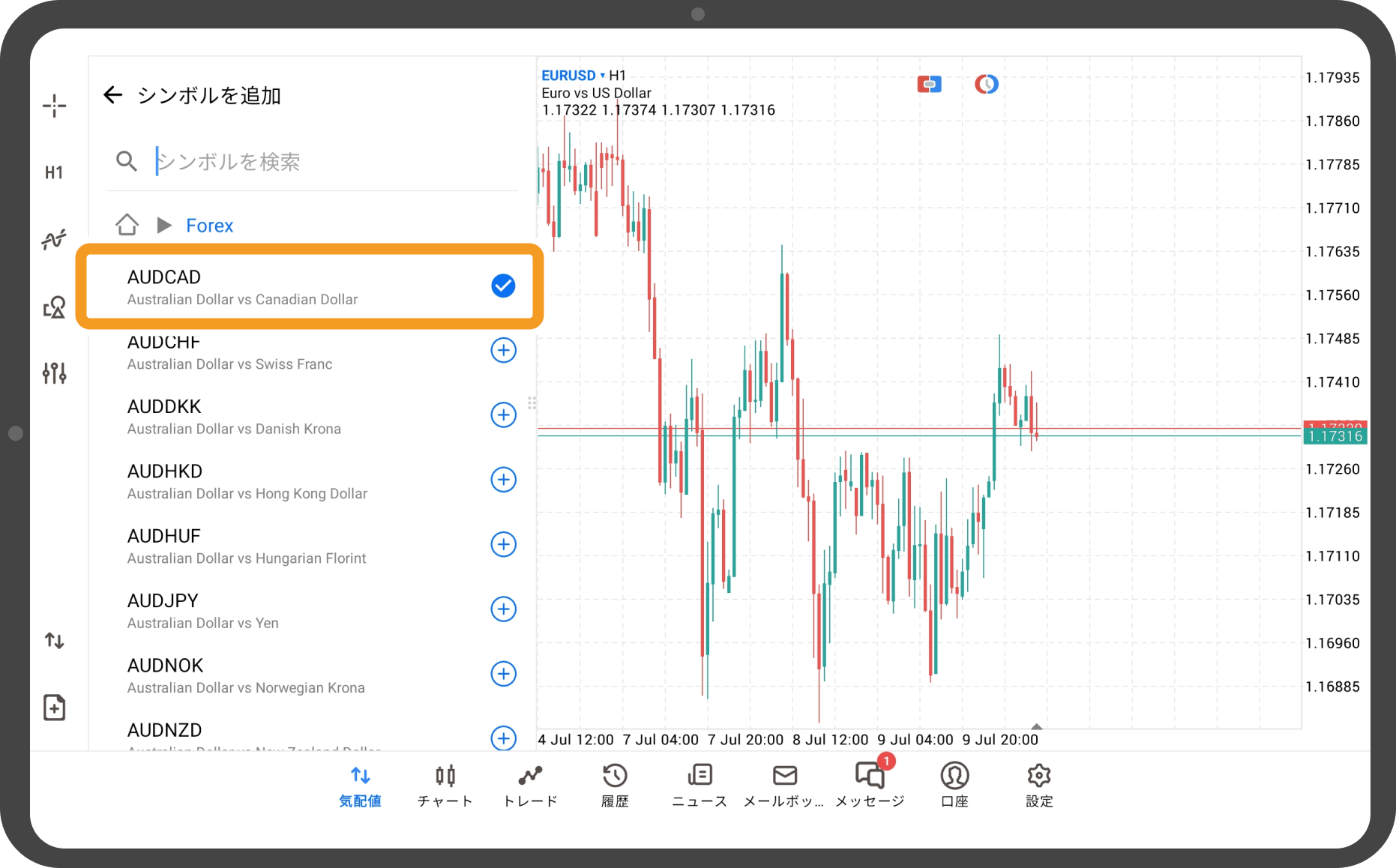Add AUDHKD with its plus button
Image resolution: width=1396 pixels, height=868 pixels.
pos(503,480)
